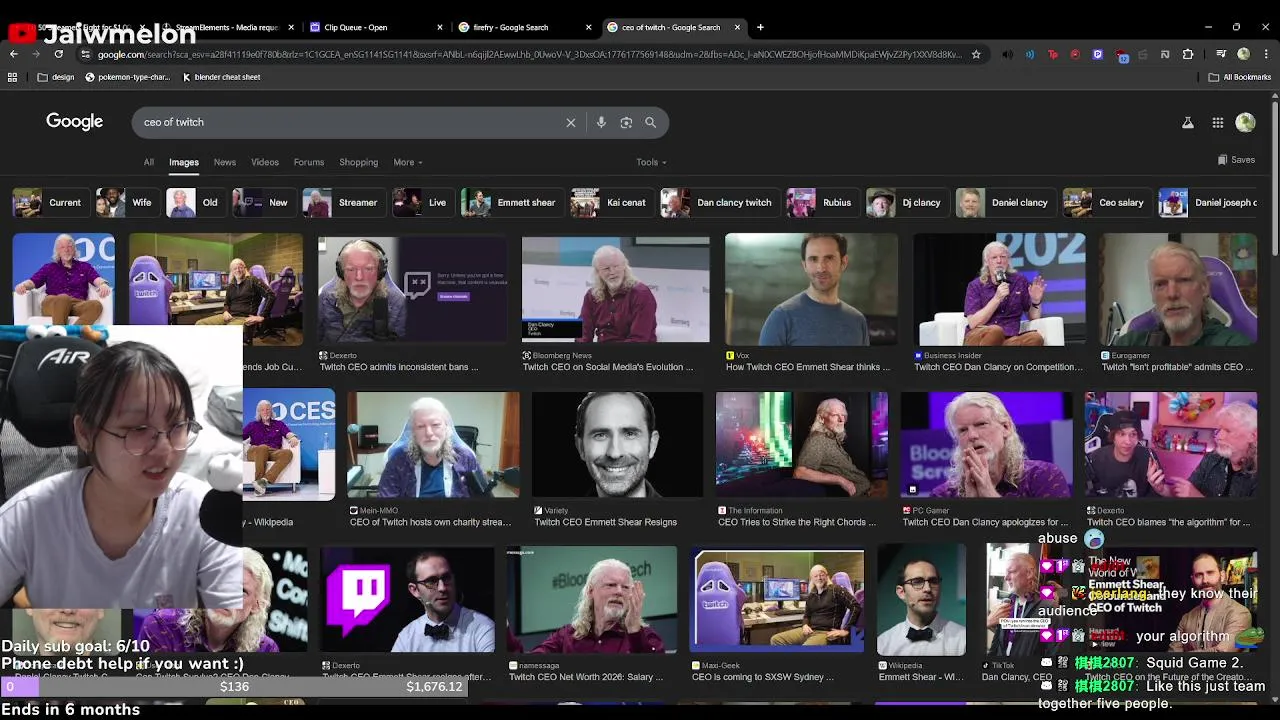Switch to firefly - Google Search tab

point(525,27)
